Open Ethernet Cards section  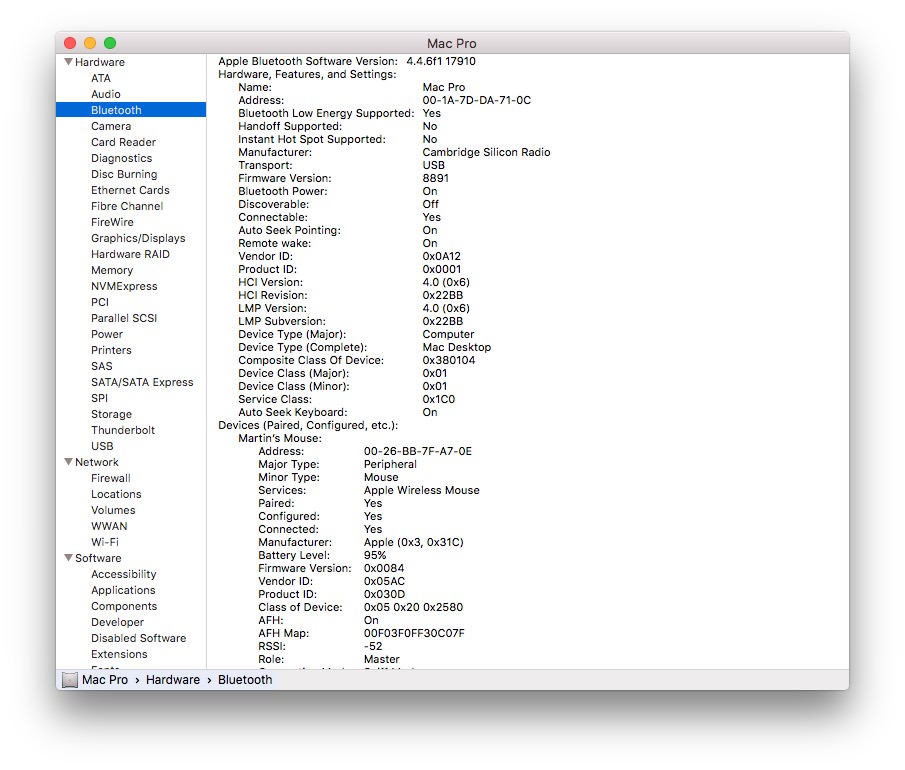coord(130,190)
